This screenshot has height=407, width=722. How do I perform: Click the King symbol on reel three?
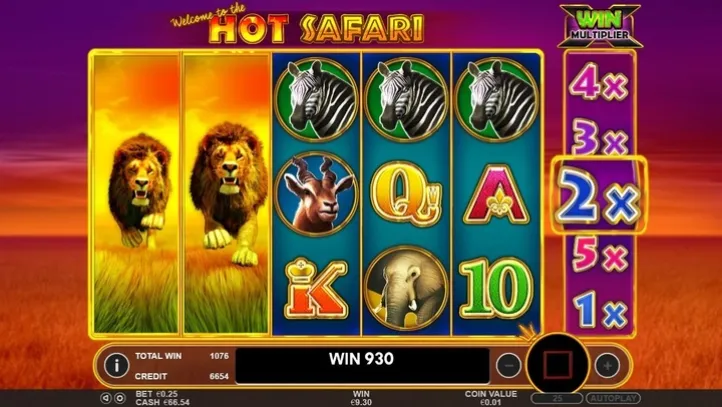[x=316, y=289]
